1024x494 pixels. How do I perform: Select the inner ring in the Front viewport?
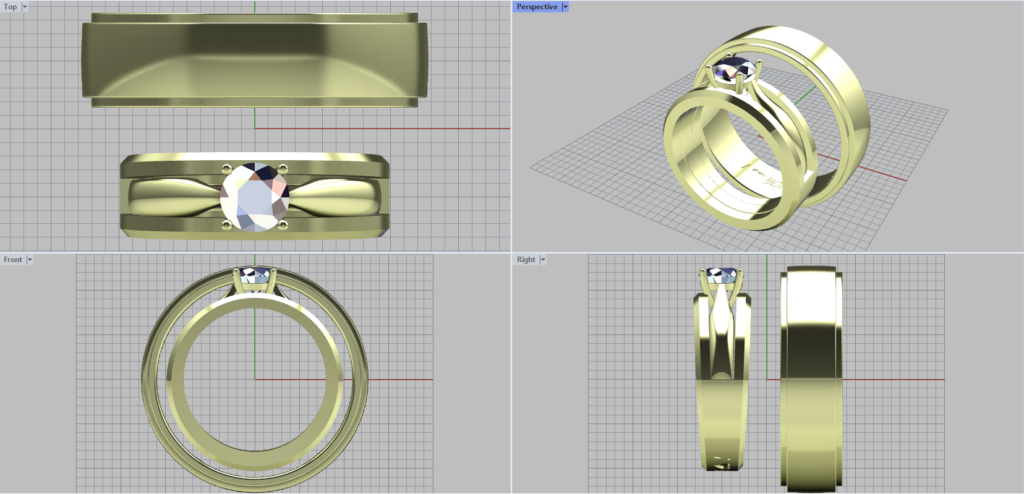click(x=255, y=384)
